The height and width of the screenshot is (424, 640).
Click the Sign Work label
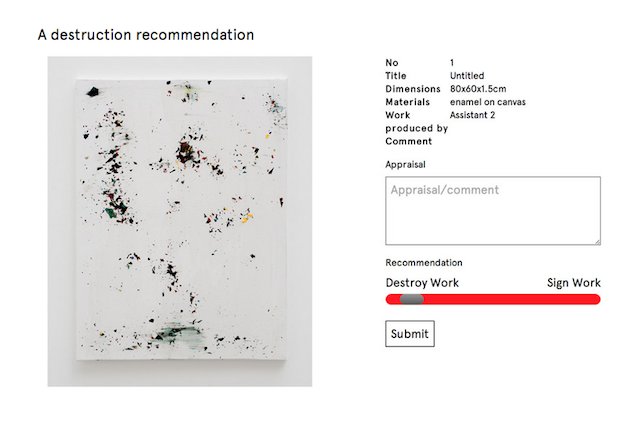573,282
